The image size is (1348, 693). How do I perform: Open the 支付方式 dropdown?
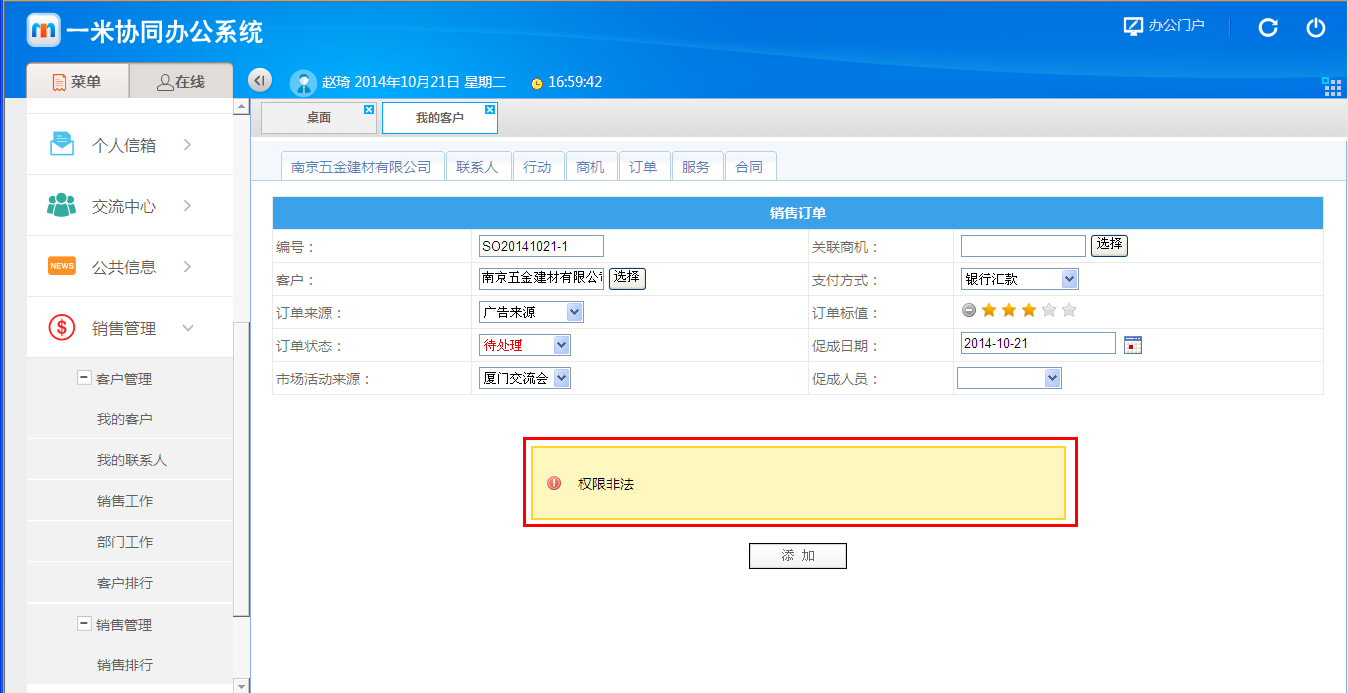(x=1019, y=279)
